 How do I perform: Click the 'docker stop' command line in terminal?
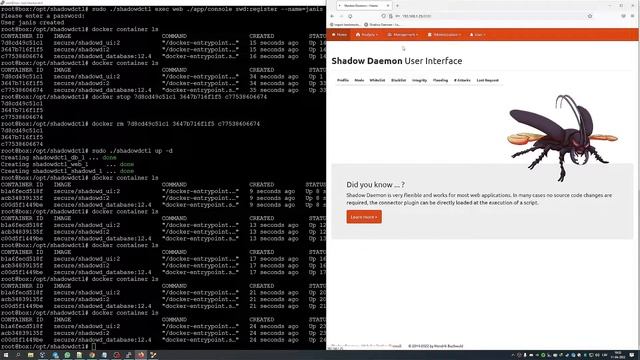[133, 97]
